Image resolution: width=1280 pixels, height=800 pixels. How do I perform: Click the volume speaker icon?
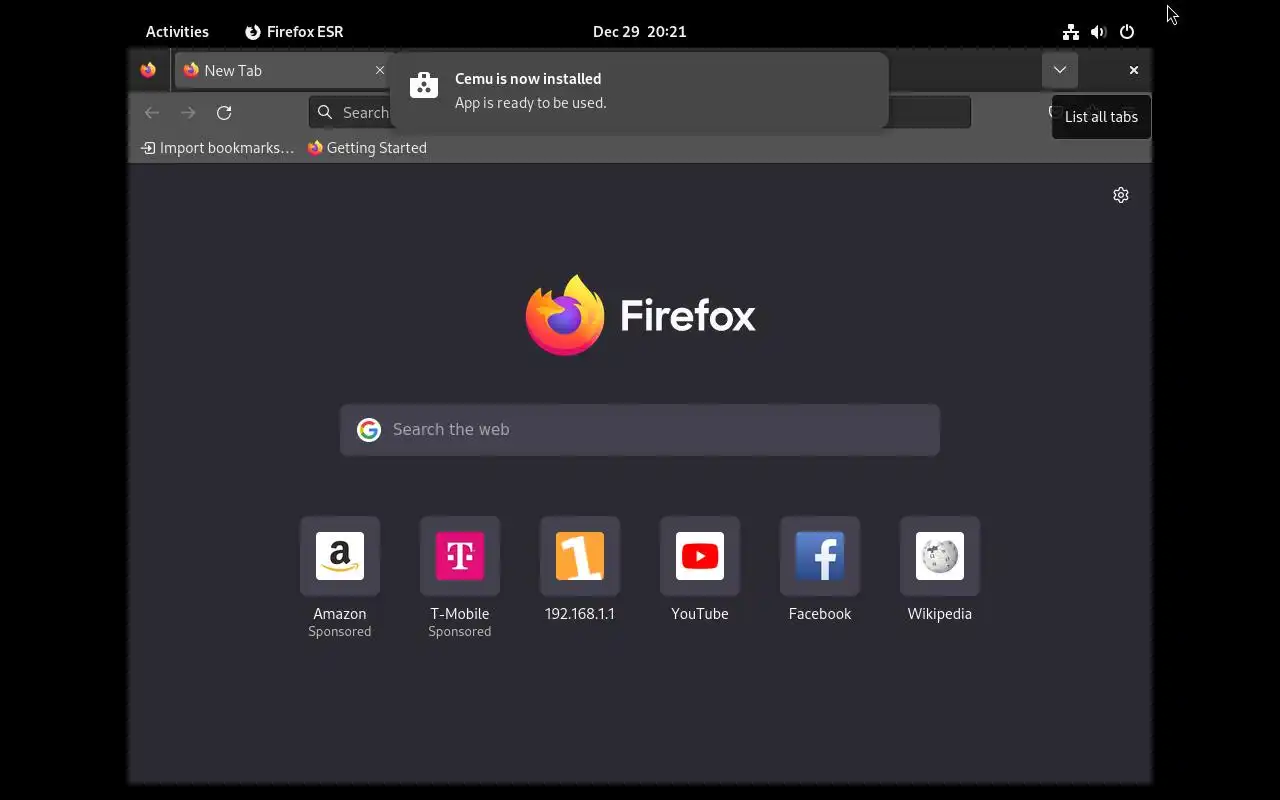(x=1099, y=32)
